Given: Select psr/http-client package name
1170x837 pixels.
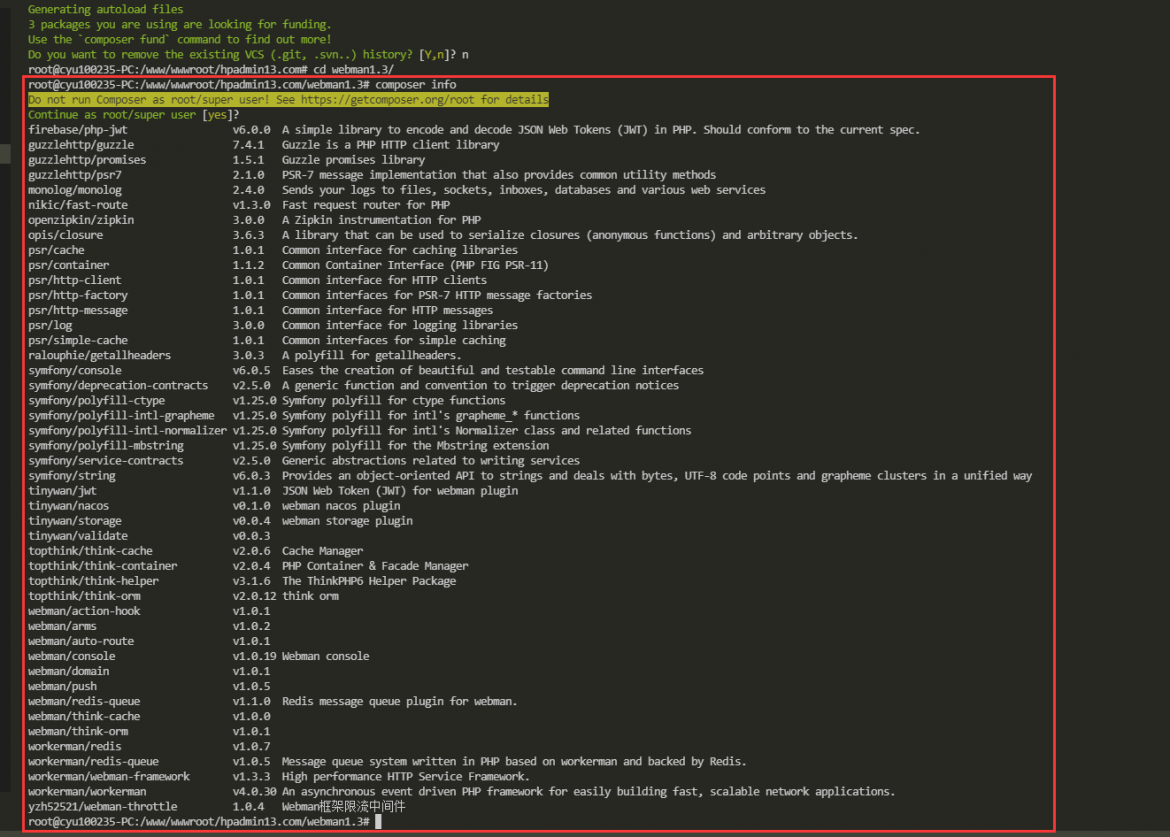Looking at the screenshot, I should tap(75, 280).
